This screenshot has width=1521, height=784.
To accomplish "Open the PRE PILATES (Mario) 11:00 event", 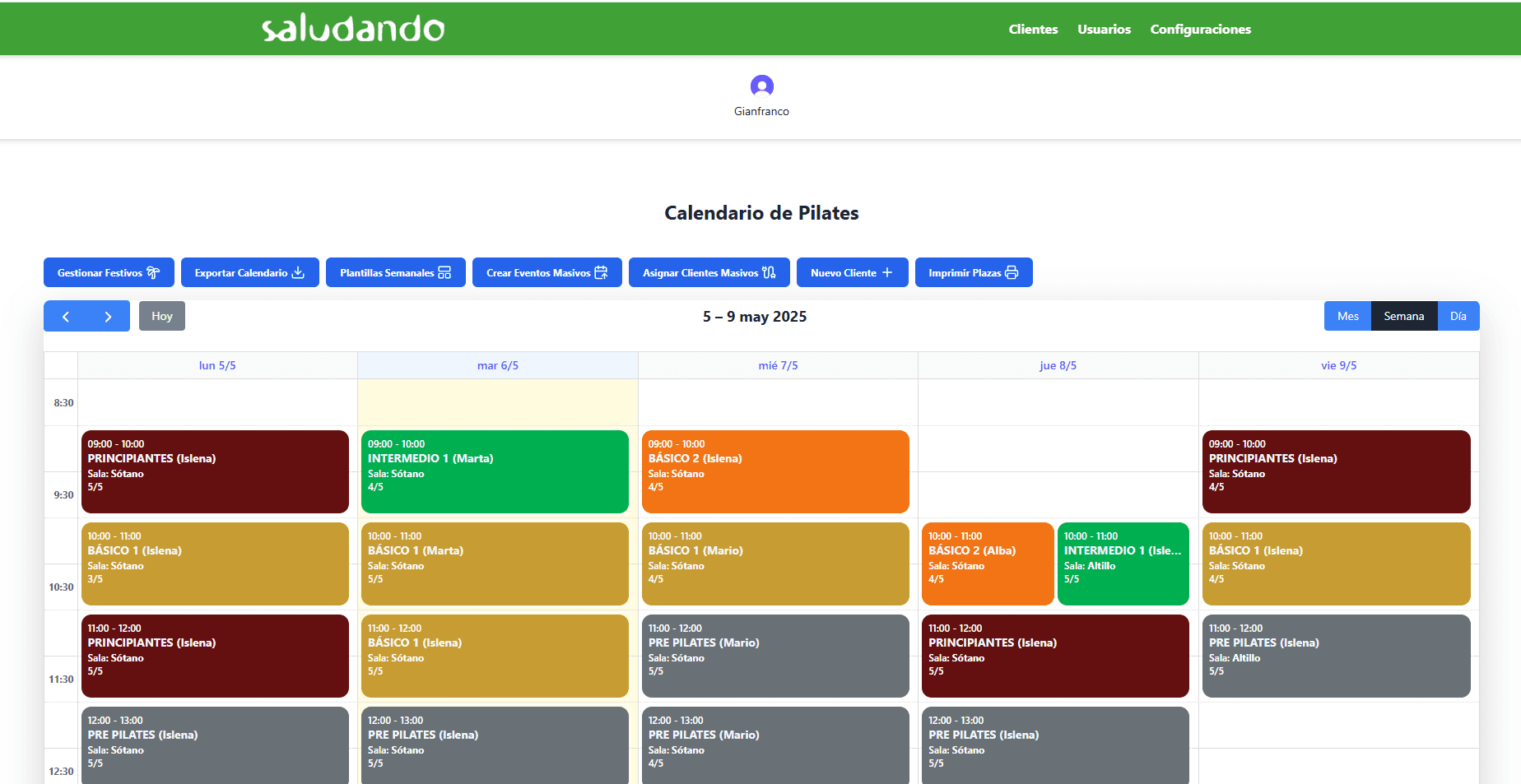I will [x=775, y=656].
